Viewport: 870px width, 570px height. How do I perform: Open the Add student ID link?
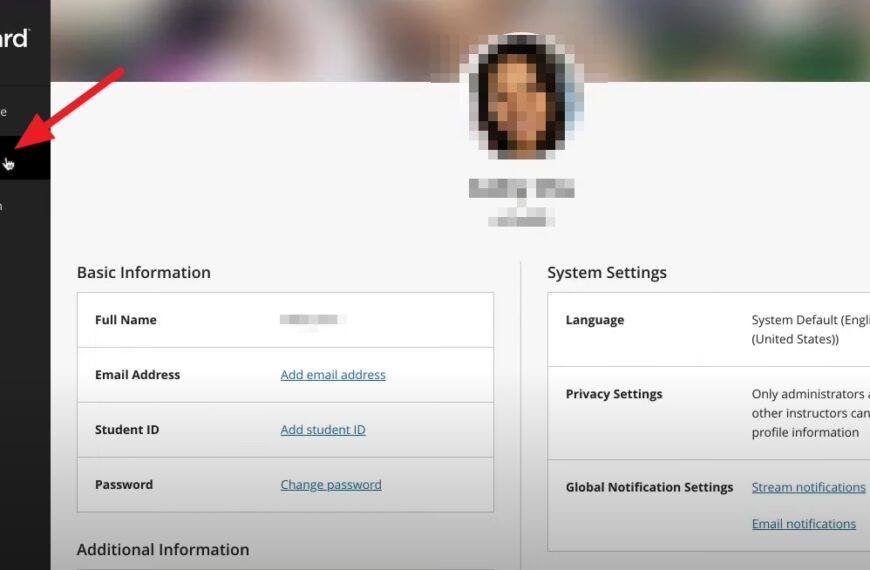point(323,430)
